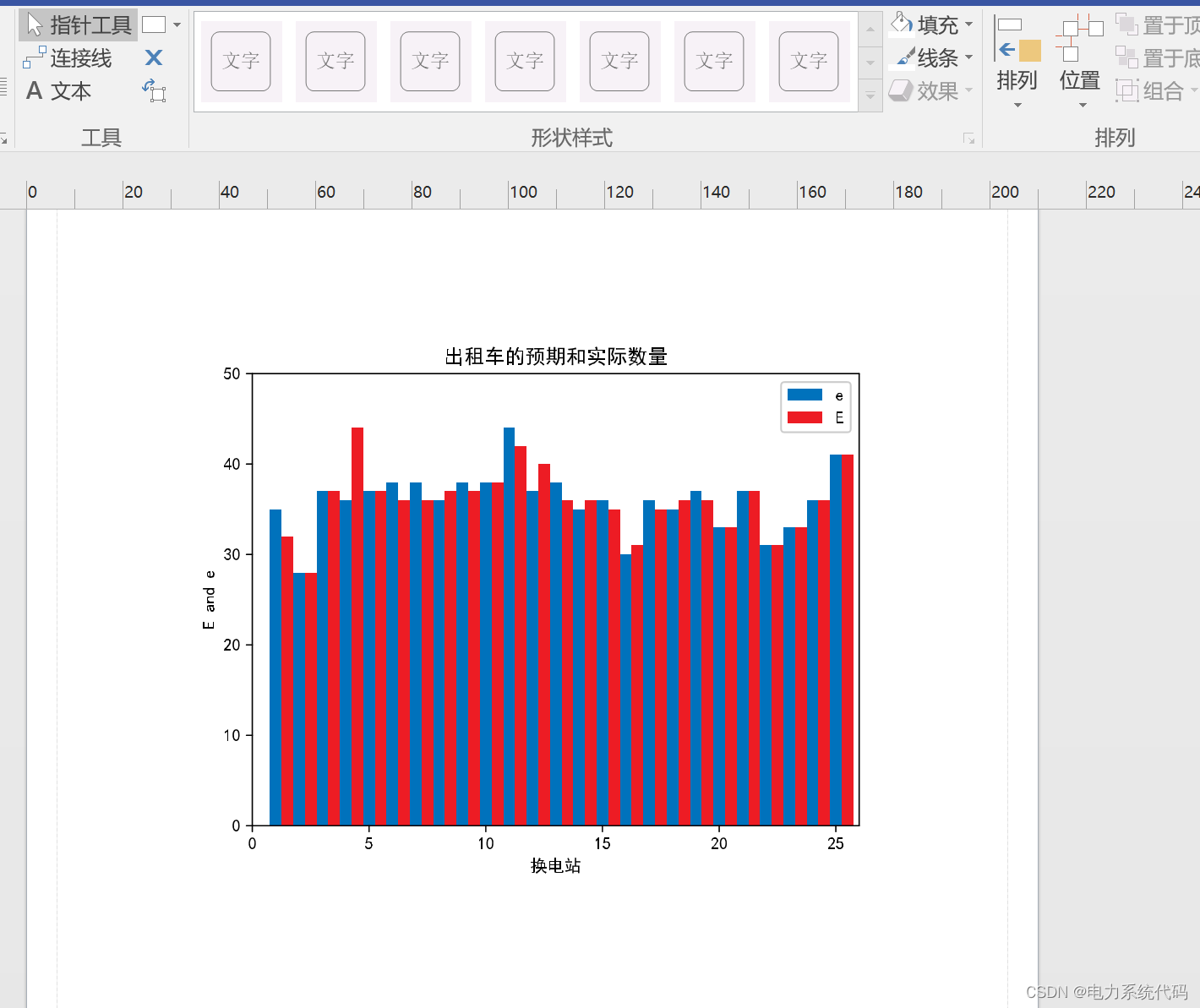The image size is (1200, 1008).
Task: Open the 形状样式 dialog launcher arrow
Action: tap(969, 138)
